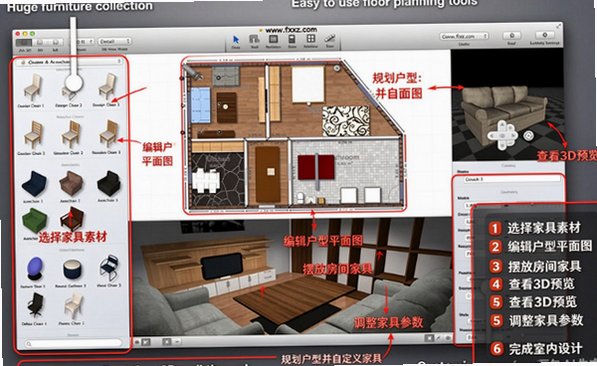The height and width of the screenshot is (366, 597).
Task: Click the round orbit button beside navigation pad
Action: coord(528,135)
